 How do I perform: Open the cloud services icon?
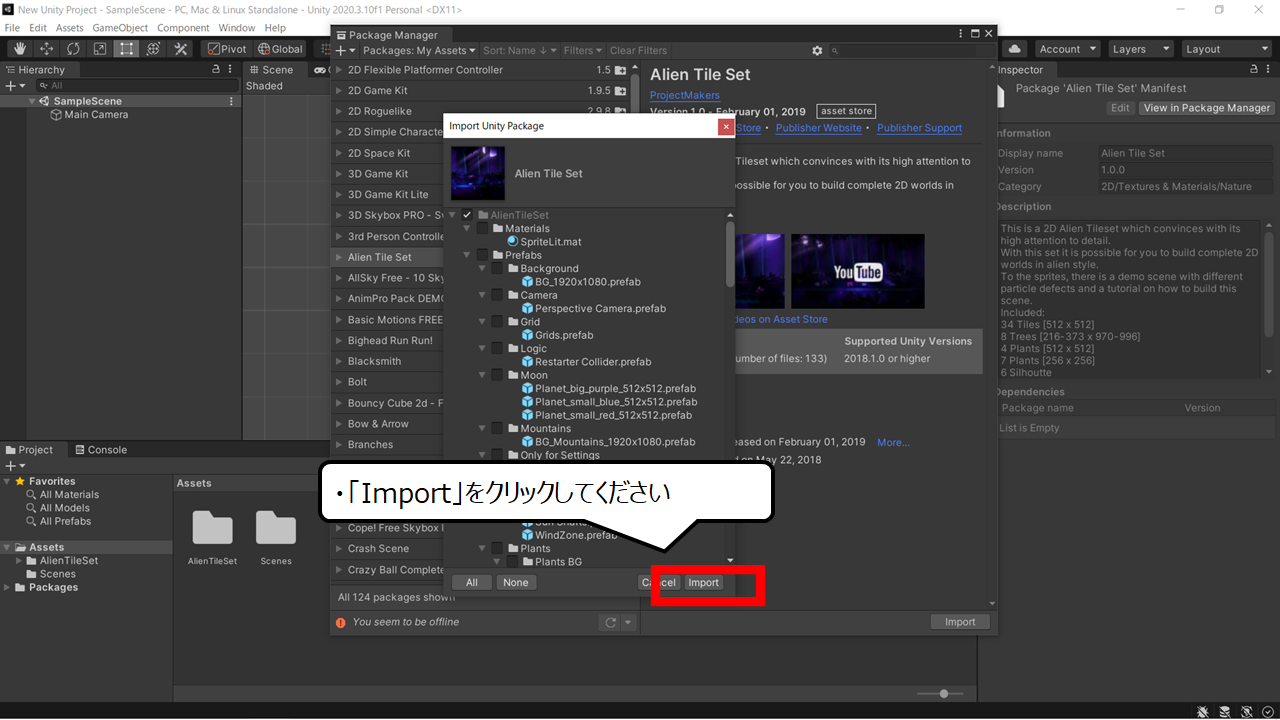point(1015,49)
